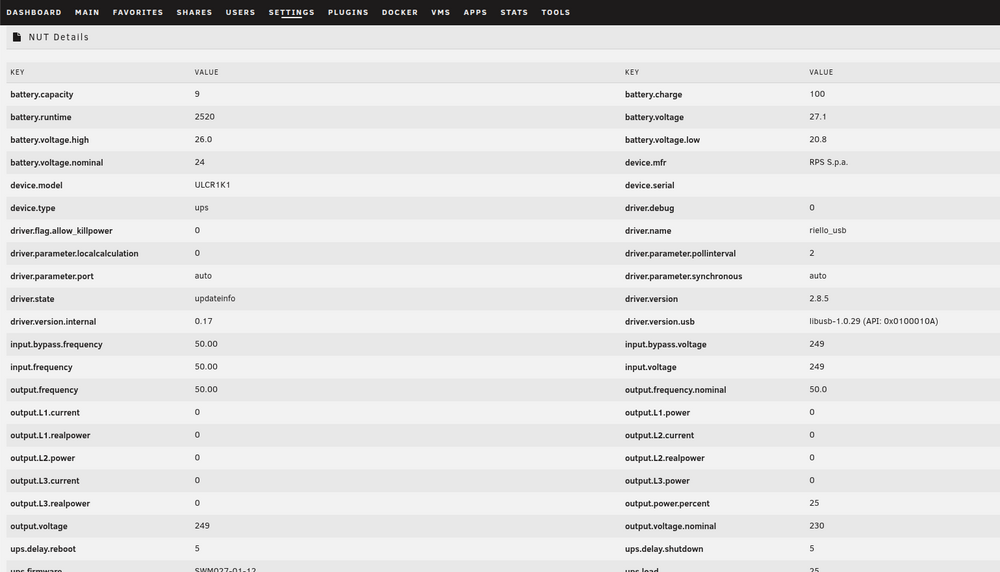Click the NUT Details section title

59,37
